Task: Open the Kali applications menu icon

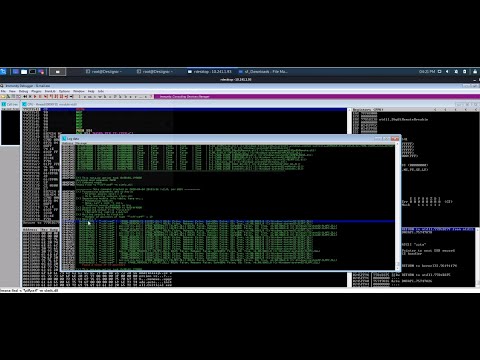Action: [3, 71]
